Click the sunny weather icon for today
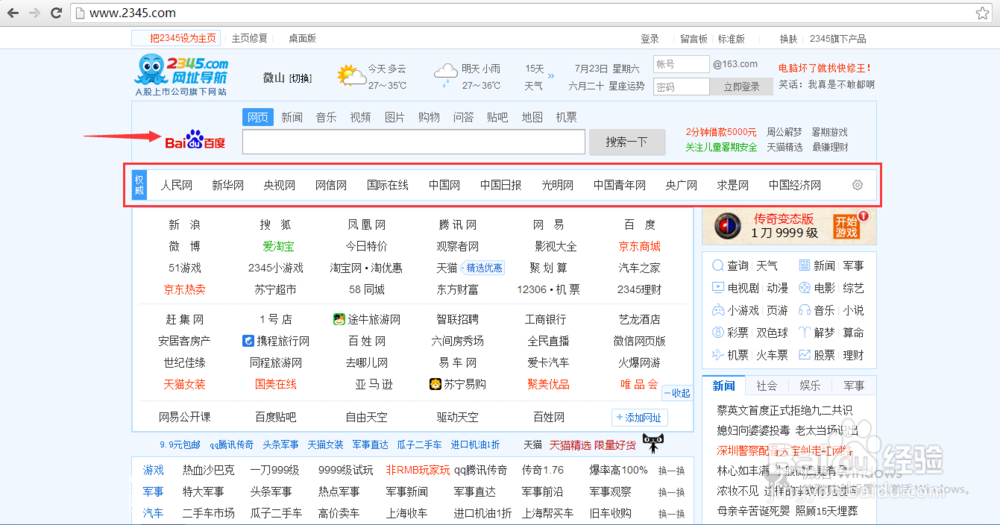The width and height of the screenshot is (1000, 525). pyautogui.click(x=350, y=75)
